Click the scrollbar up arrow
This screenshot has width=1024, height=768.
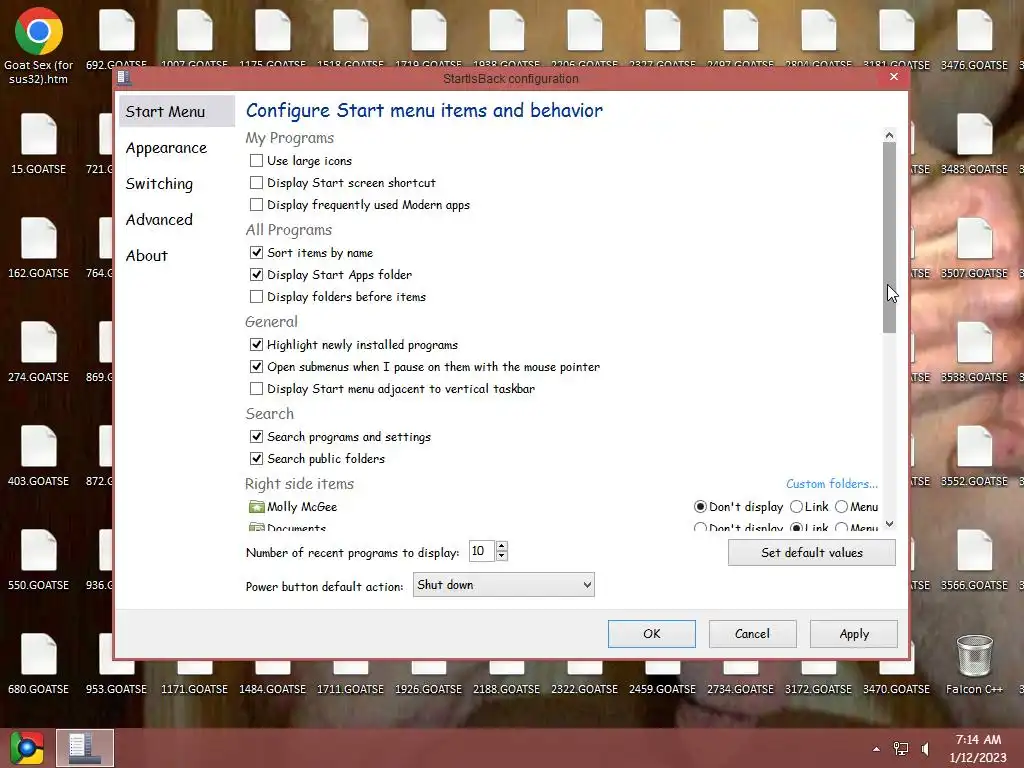tap(889, 135)
